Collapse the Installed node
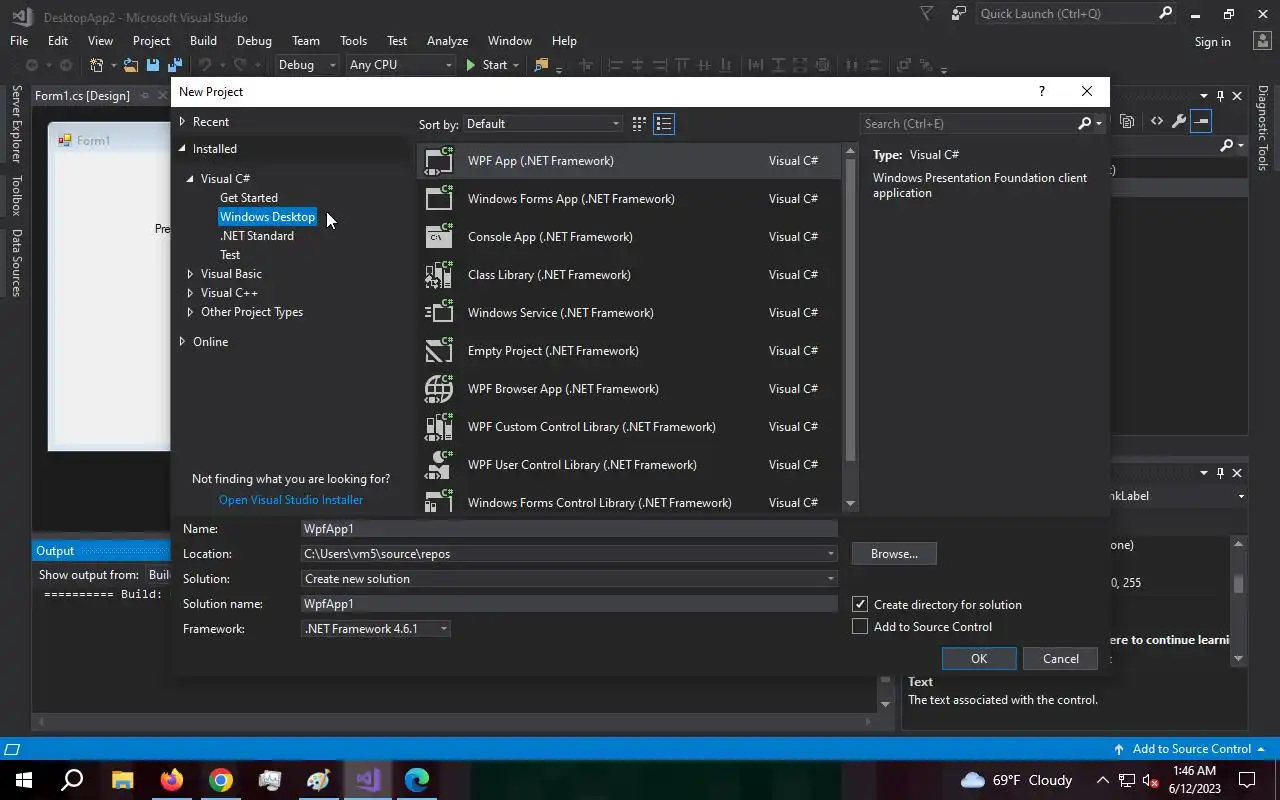The width and height of the screenshot is (1280, 800). (x=182, y=148)
